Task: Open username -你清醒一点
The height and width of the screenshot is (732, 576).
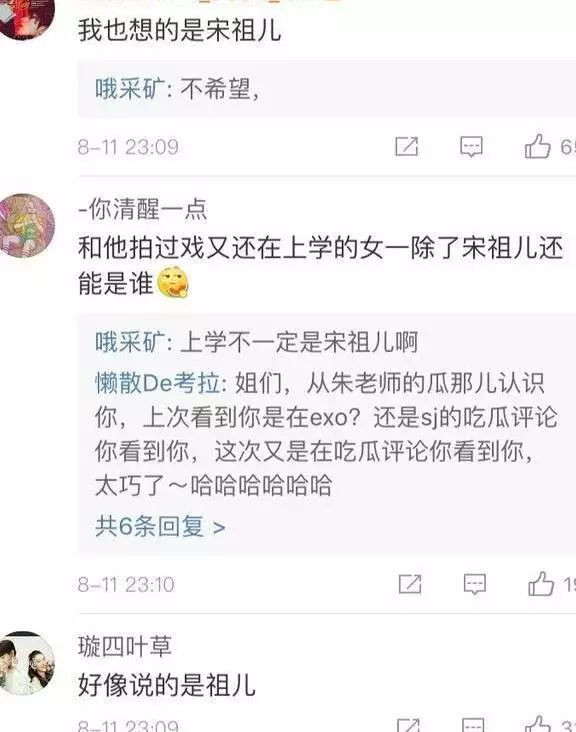Action: (142, 209)
